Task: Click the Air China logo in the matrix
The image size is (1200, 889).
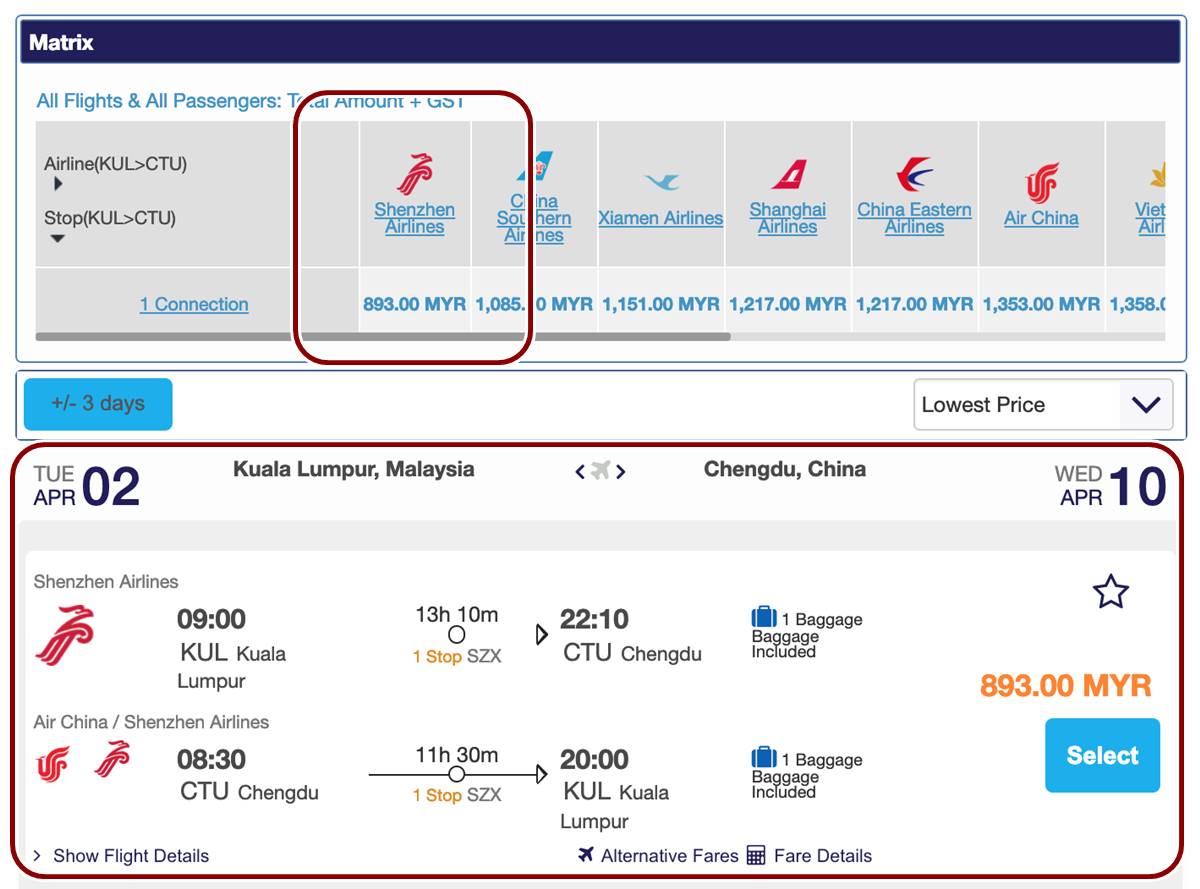Action: pos(1041,183)
